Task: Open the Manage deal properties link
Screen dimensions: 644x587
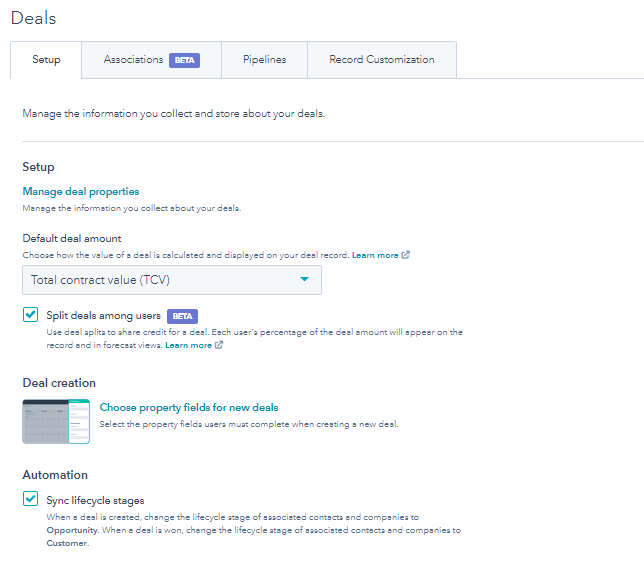Action: 81,191
